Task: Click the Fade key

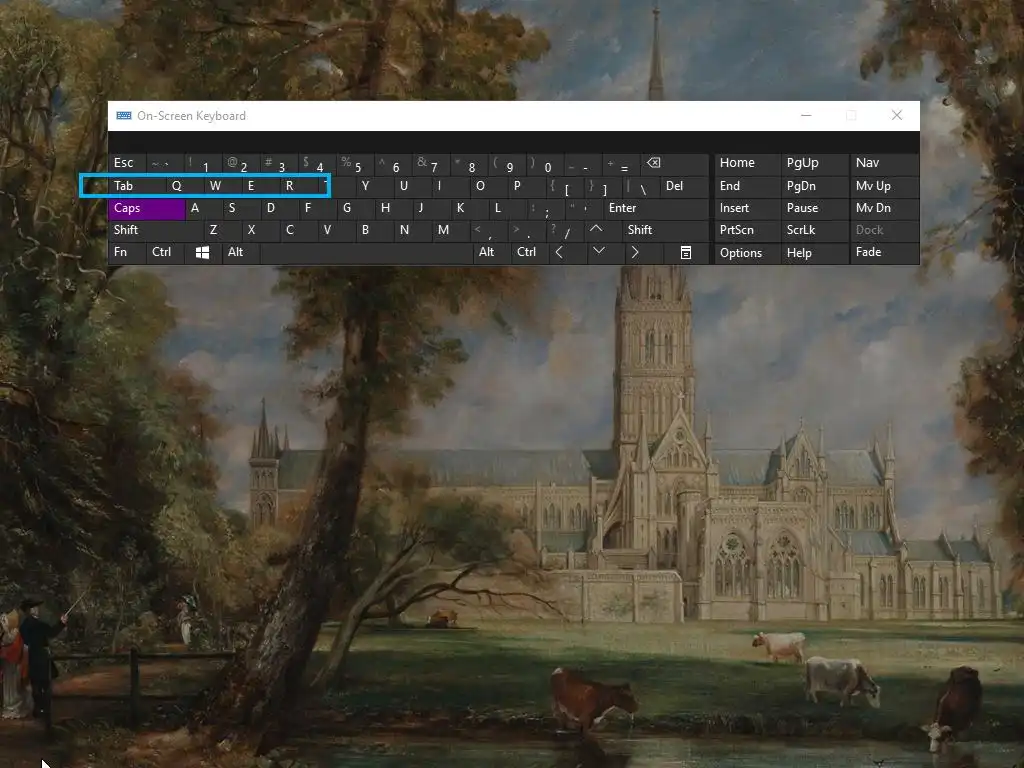Action: (x=884, y=252)
